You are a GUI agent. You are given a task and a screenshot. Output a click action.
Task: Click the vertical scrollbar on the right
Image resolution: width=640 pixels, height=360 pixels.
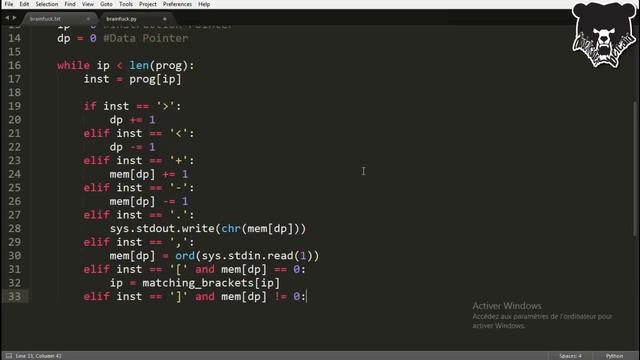[634, 168]
